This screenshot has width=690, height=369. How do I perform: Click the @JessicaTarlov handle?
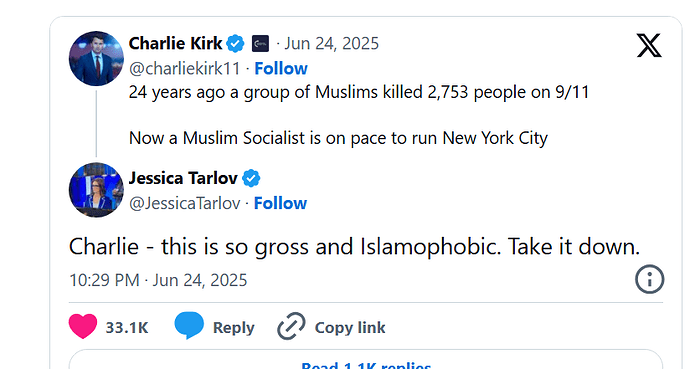click(184, 203)
